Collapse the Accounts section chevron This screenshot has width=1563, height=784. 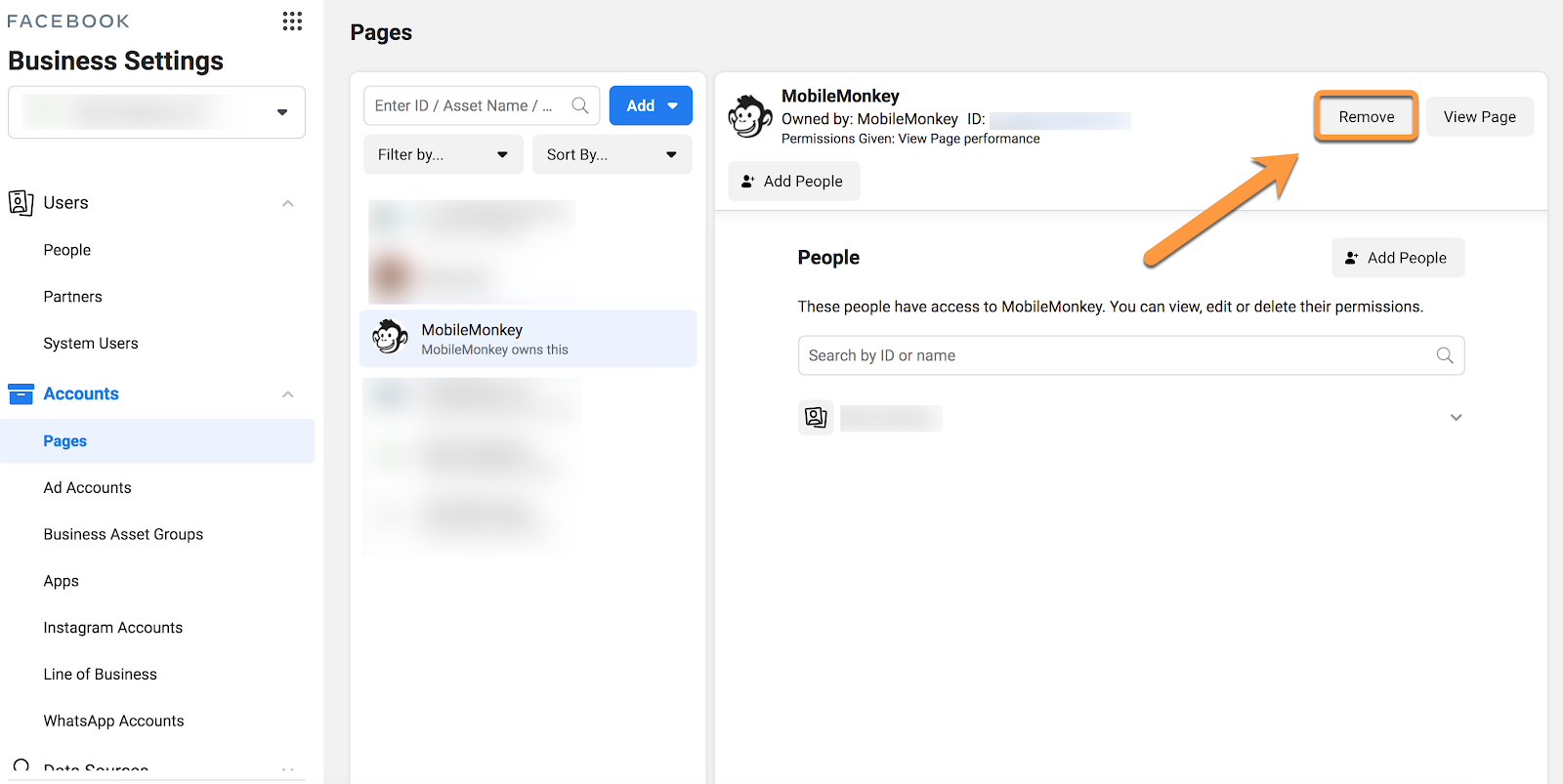coord(288,394)
